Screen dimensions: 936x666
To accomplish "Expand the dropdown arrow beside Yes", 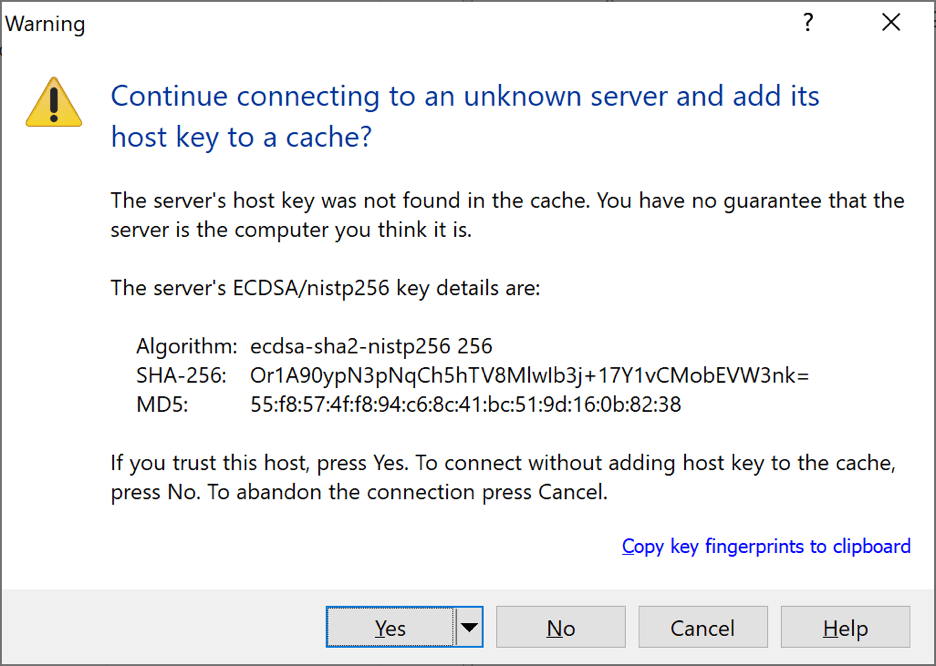I will (469, 628).
